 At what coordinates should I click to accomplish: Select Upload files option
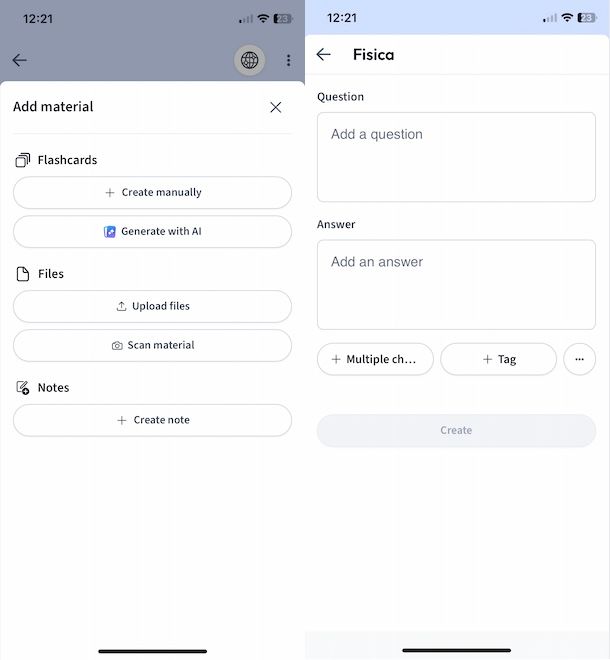coord(152,306)
